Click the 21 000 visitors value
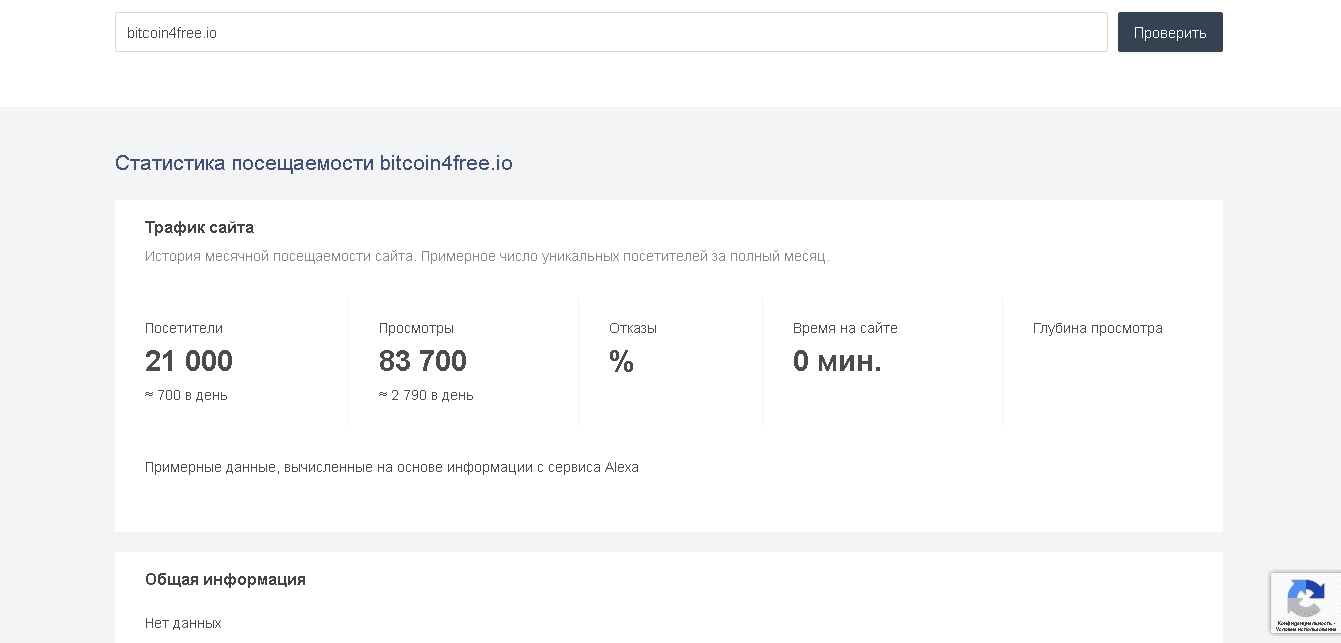This screenshot has width=1341, height=643. 189,361
